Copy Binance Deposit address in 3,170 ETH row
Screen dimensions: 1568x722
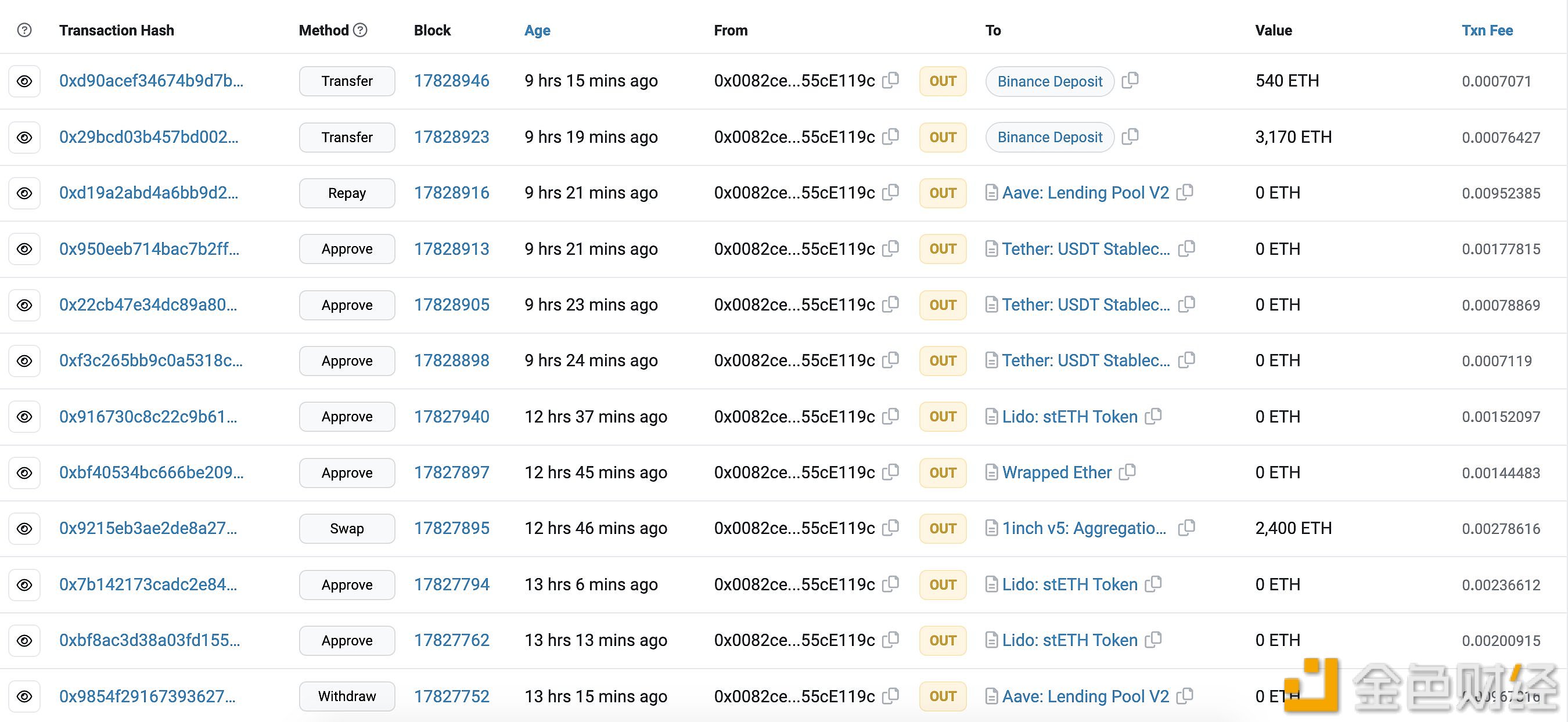coord(1130,136)
